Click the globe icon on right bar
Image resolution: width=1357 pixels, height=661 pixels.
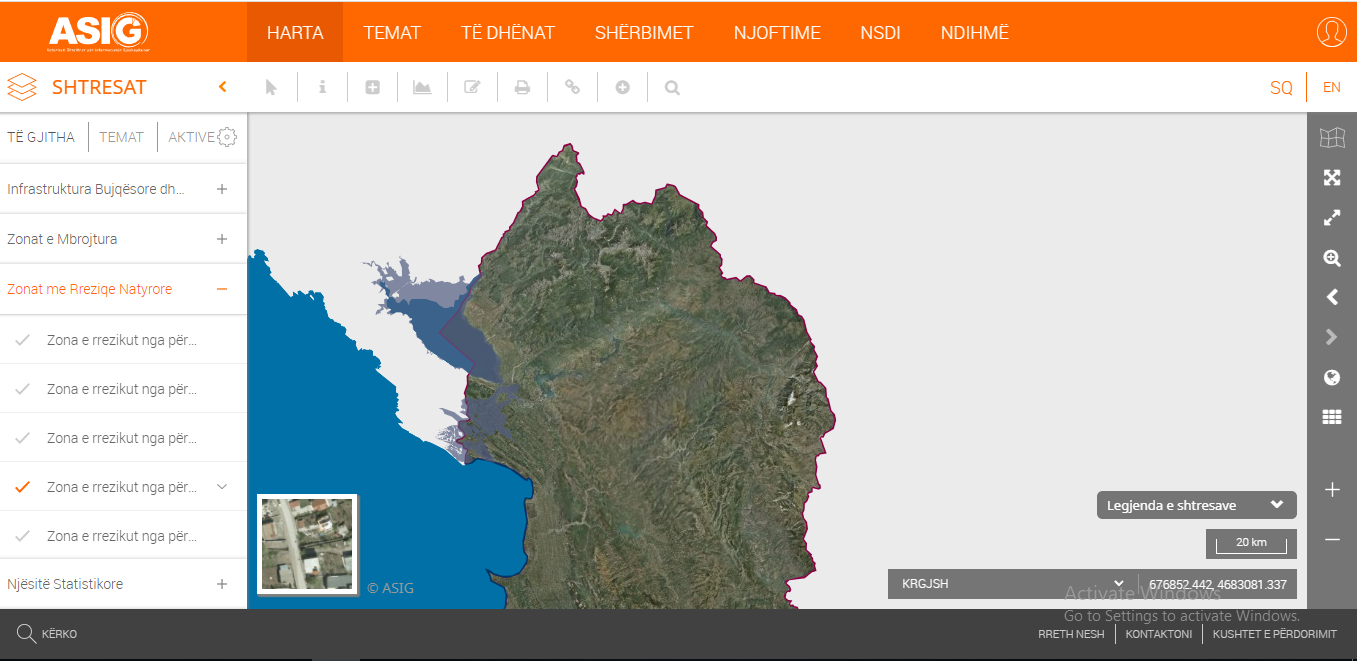coord(1332,377)
